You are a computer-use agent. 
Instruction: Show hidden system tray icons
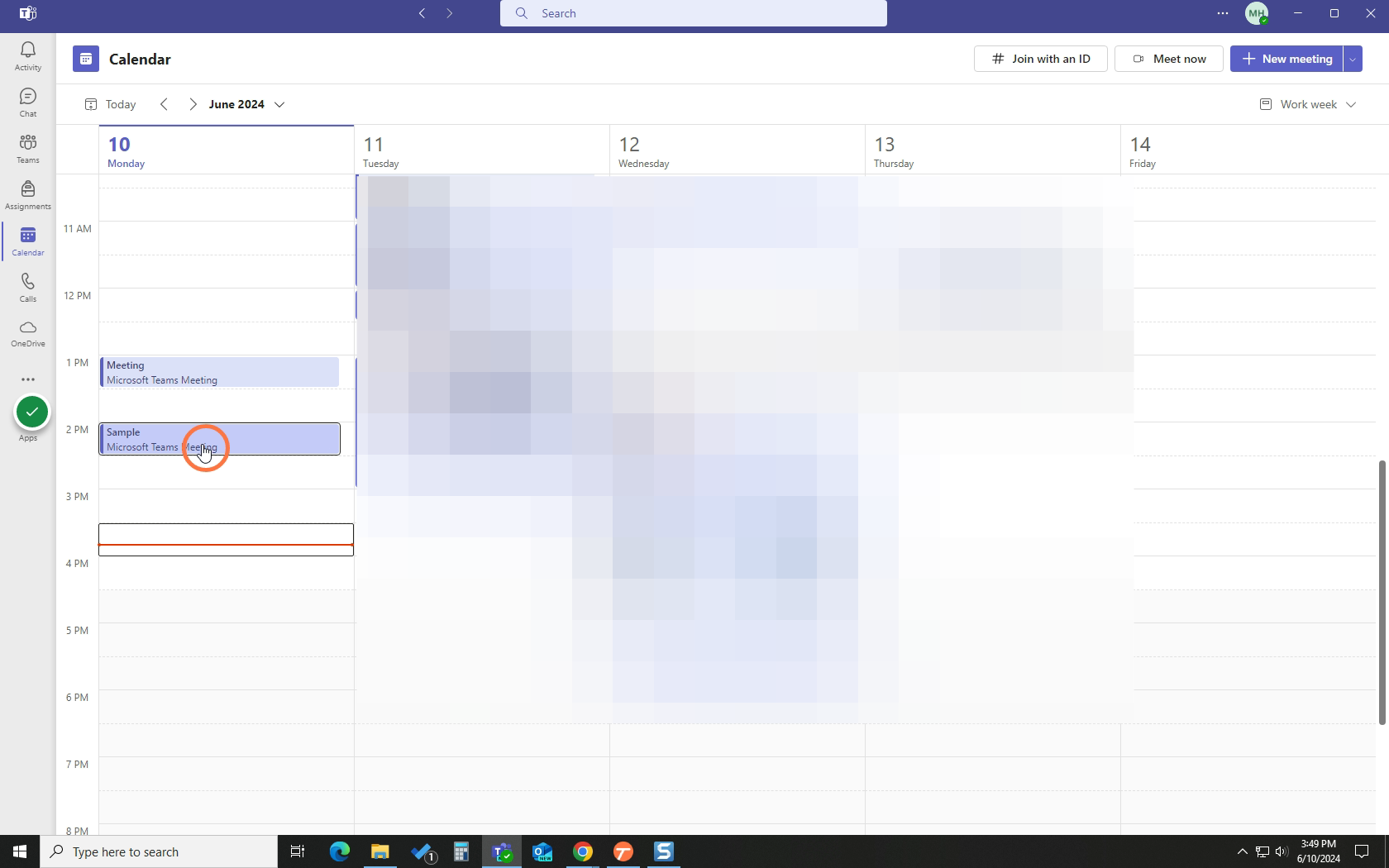[x=1242, y=851]
